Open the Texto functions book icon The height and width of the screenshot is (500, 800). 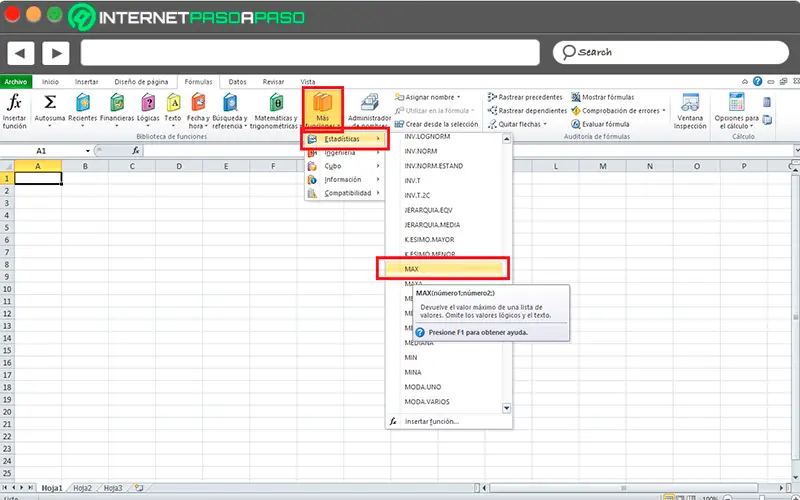(x=173, y=103)
